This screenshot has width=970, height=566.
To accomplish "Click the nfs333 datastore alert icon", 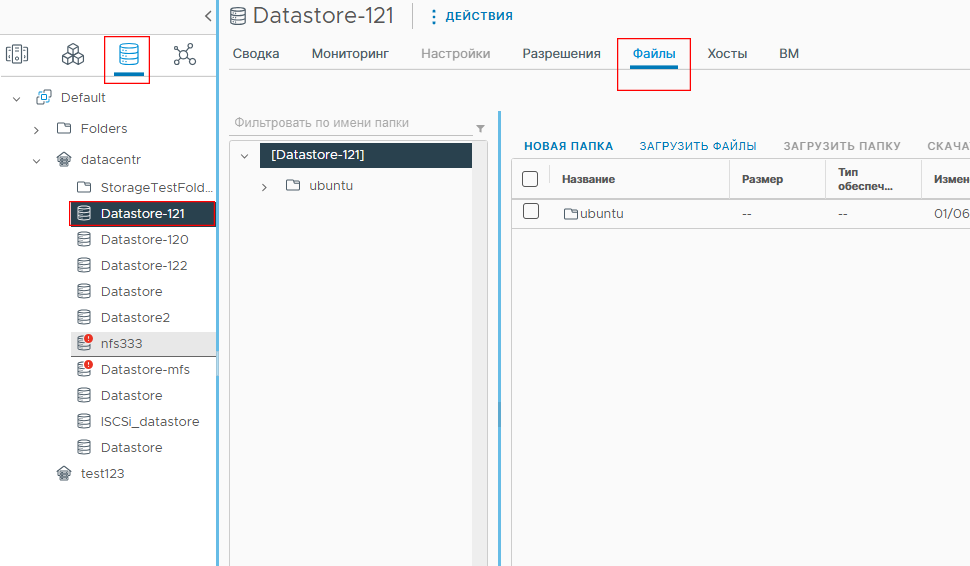I will click(84, 343).
